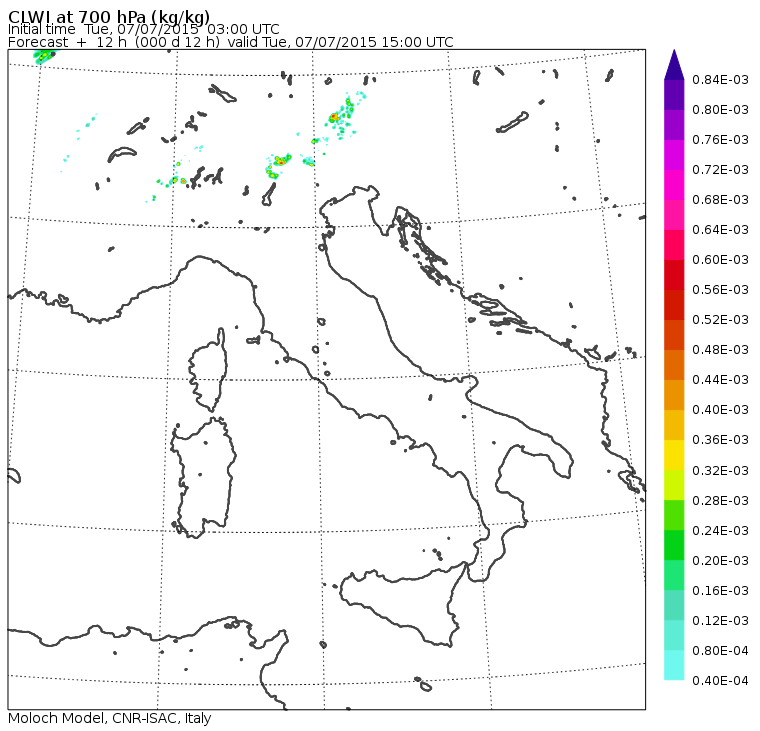Click the 0.76E-03 colorbar label
This screenshot has width=760, height=731.
click(x=720, y=140)
